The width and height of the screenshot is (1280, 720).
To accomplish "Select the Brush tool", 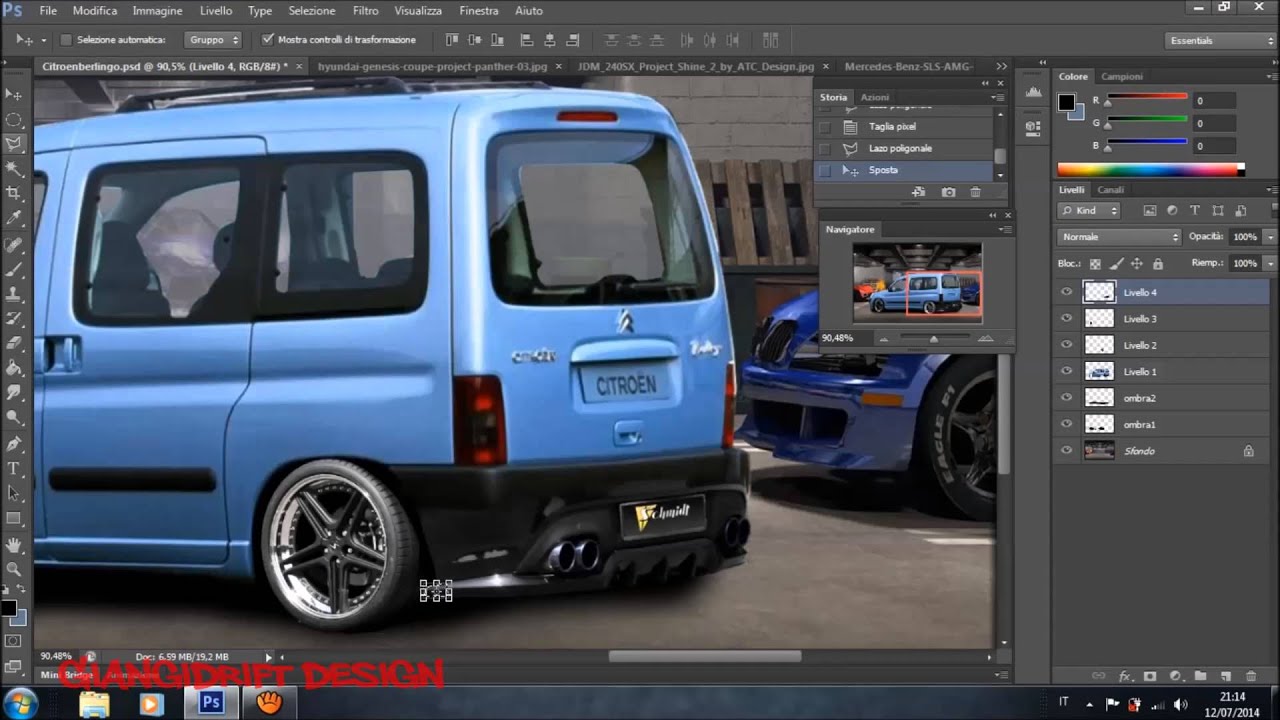I will coord(14,270).
